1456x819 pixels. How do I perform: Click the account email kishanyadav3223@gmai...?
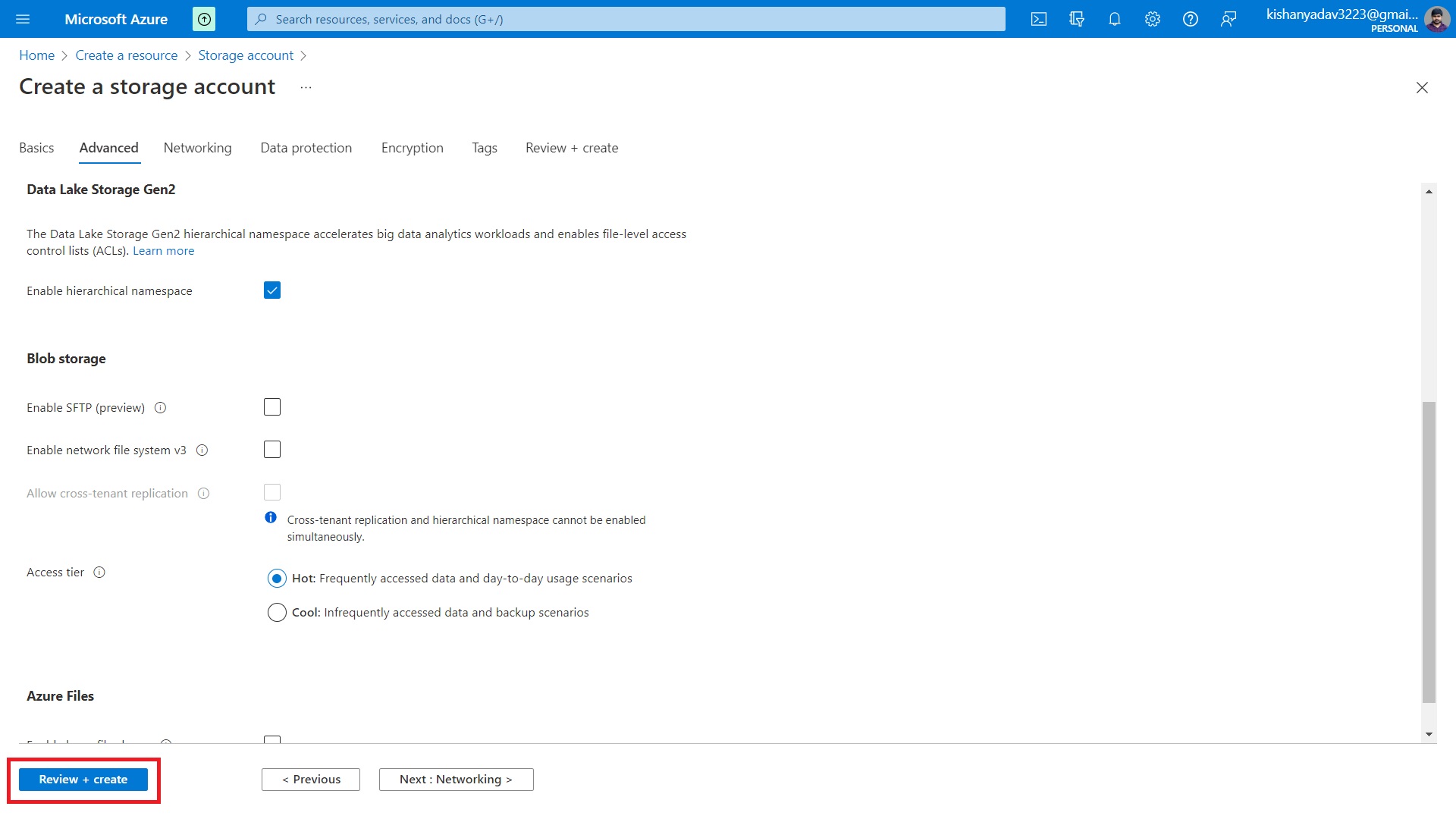tap(1341, 14)
